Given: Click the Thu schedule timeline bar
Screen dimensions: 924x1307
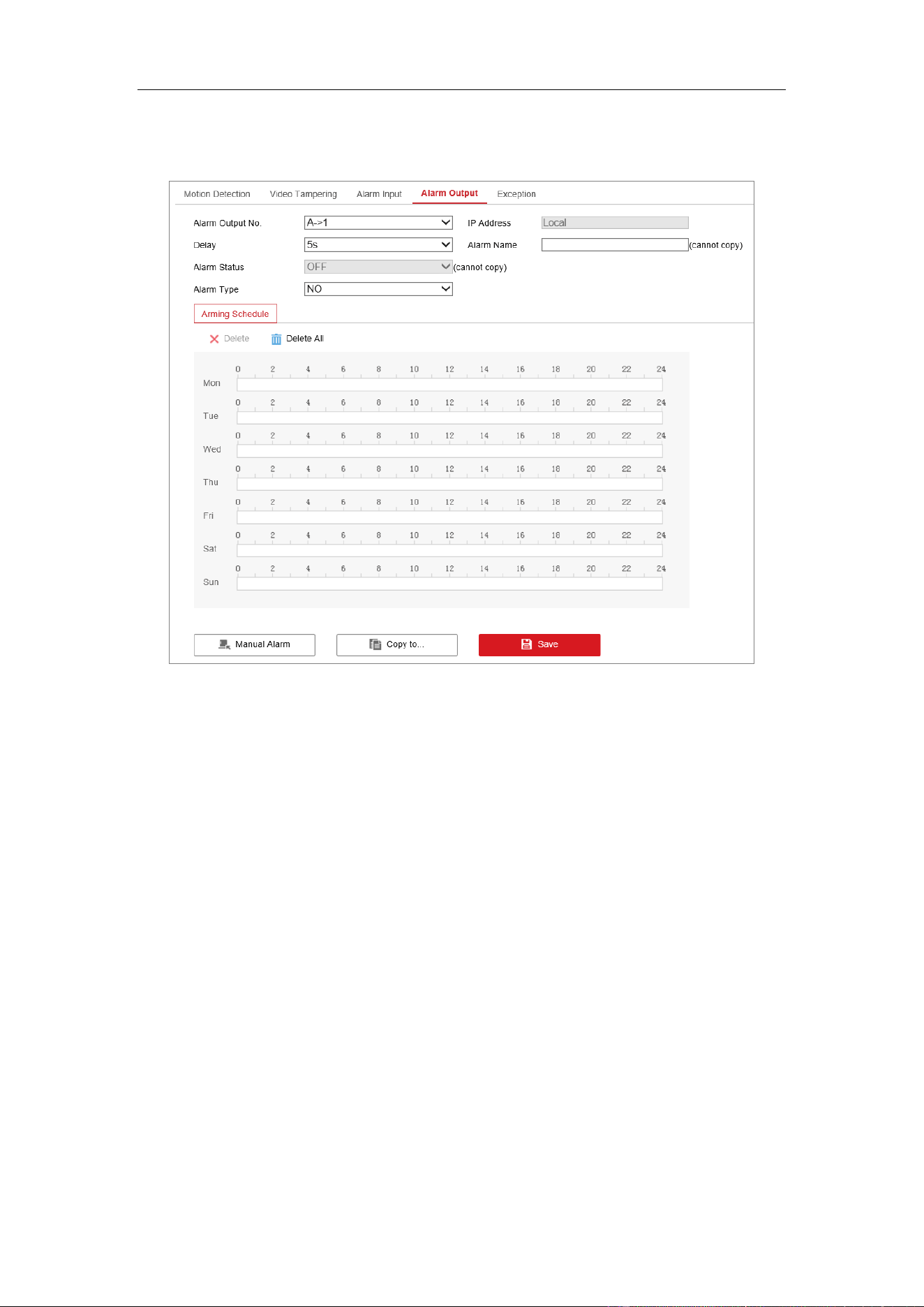Looking at the screenshot, I should pyautogui.click(x=449, y=484).
